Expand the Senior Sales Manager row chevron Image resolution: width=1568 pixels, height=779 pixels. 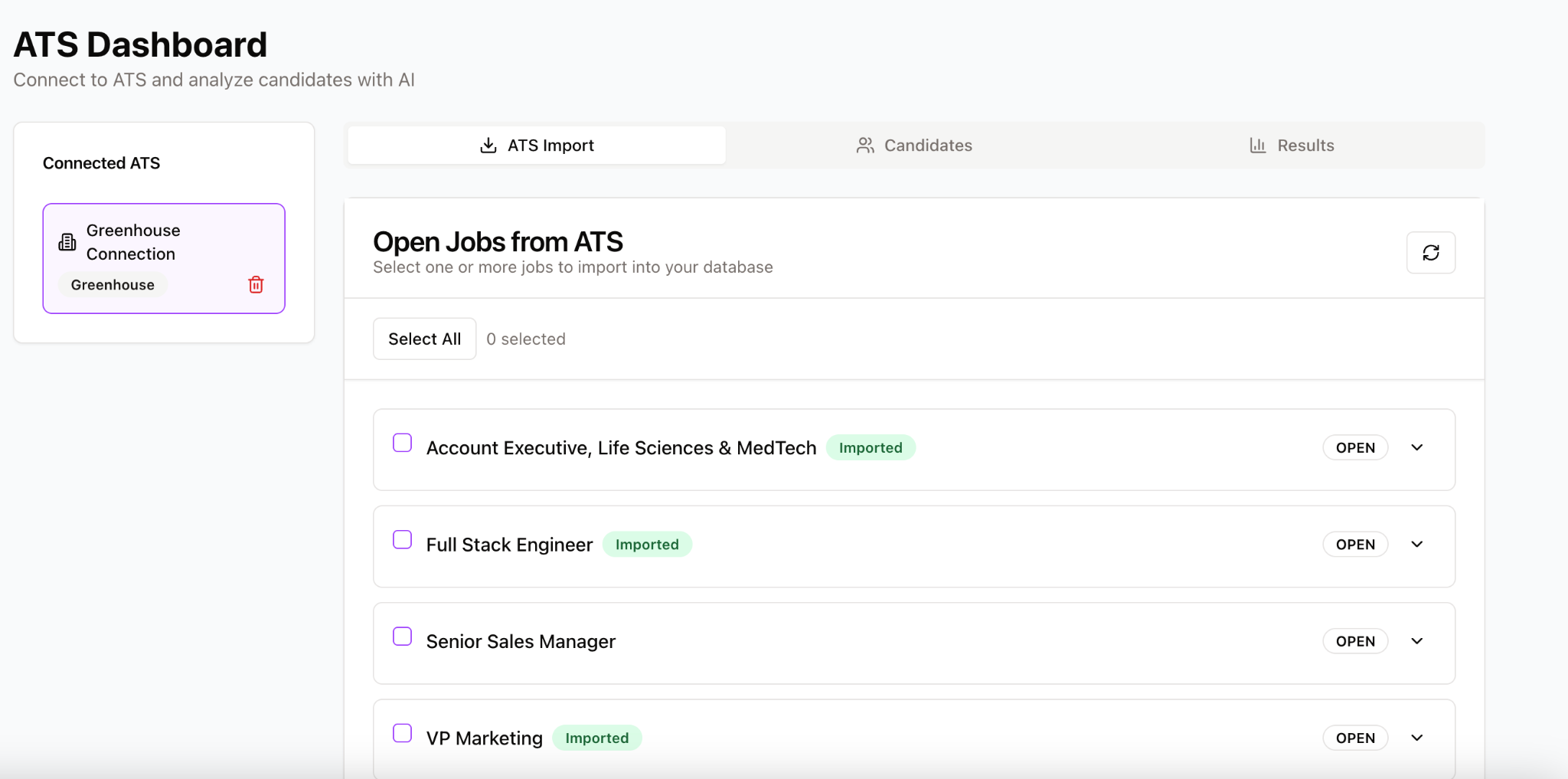tap(1417, 641)
